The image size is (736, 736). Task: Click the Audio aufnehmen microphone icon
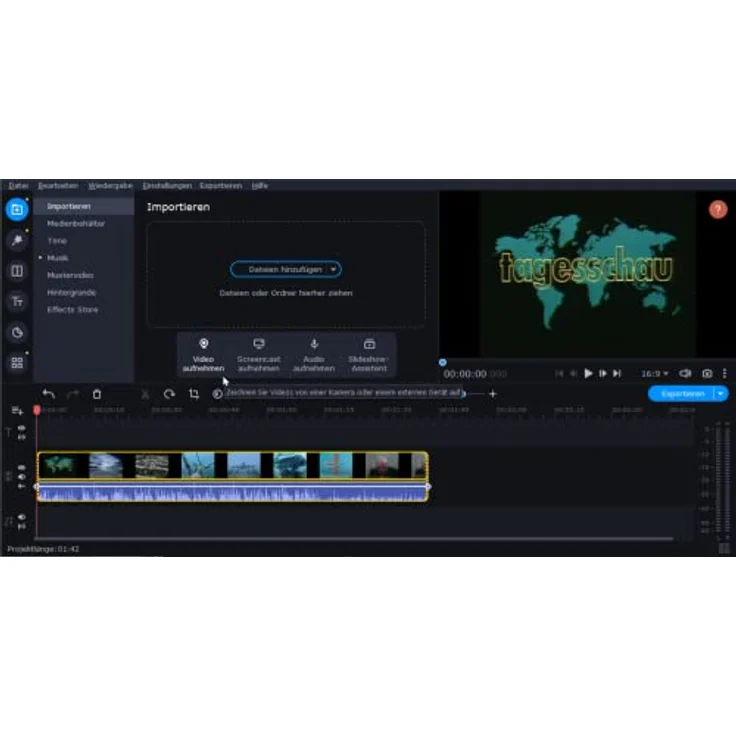(x=314, y=344)
